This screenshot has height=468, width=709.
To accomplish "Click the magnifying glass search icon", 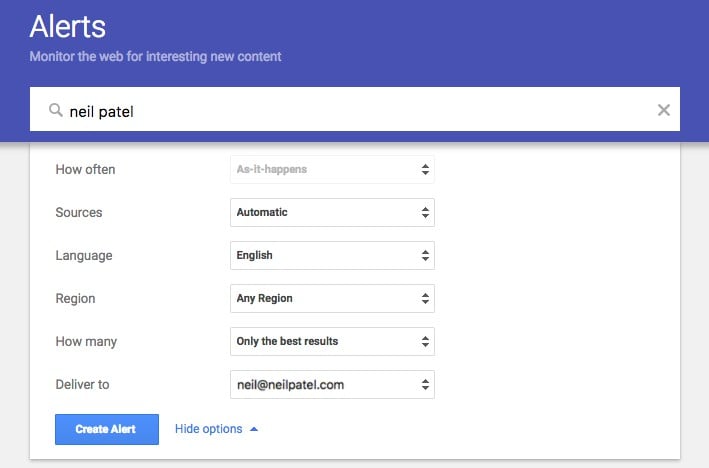I will 56,110.
